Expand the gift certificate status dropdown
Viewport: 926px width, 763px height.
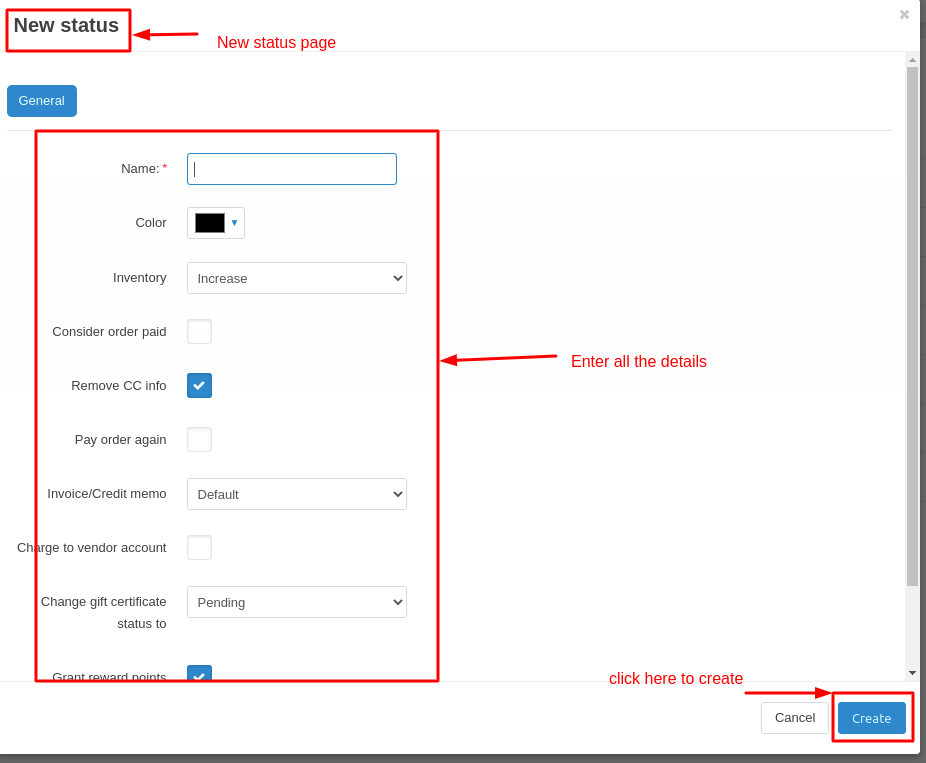(x=297, y=602)
